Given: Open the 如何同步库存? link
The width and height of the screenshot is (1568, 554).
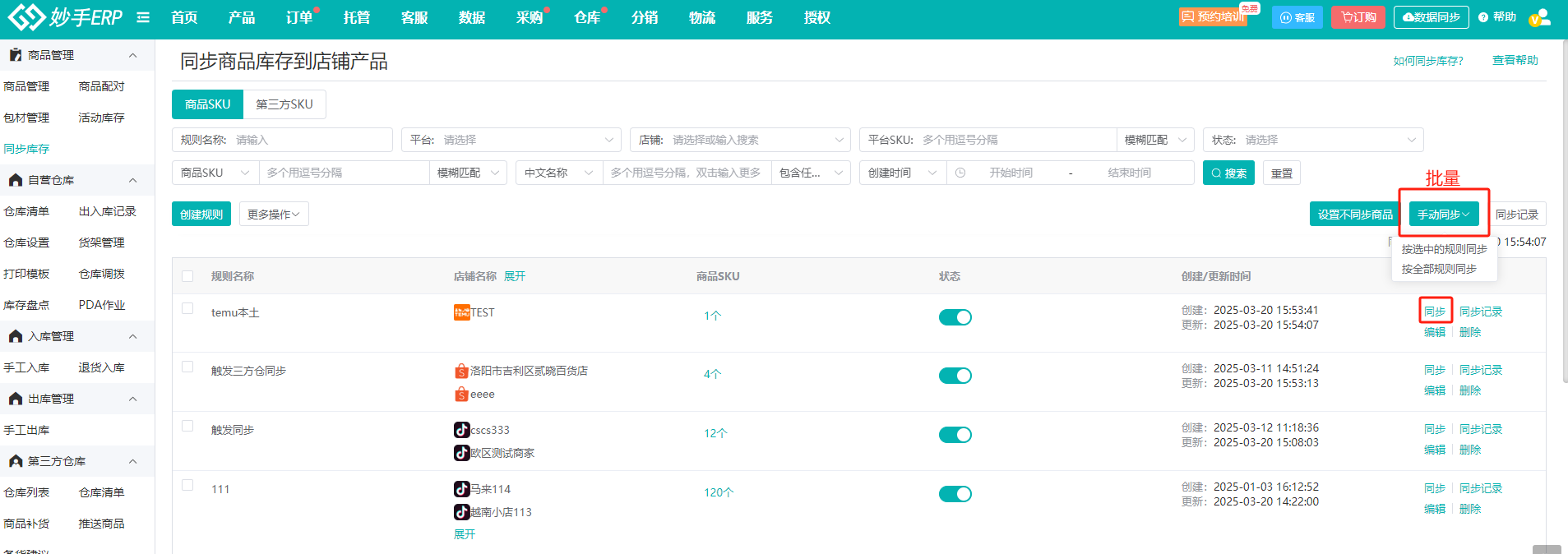Looking at the screenshot, I should tap(1428, 61).
